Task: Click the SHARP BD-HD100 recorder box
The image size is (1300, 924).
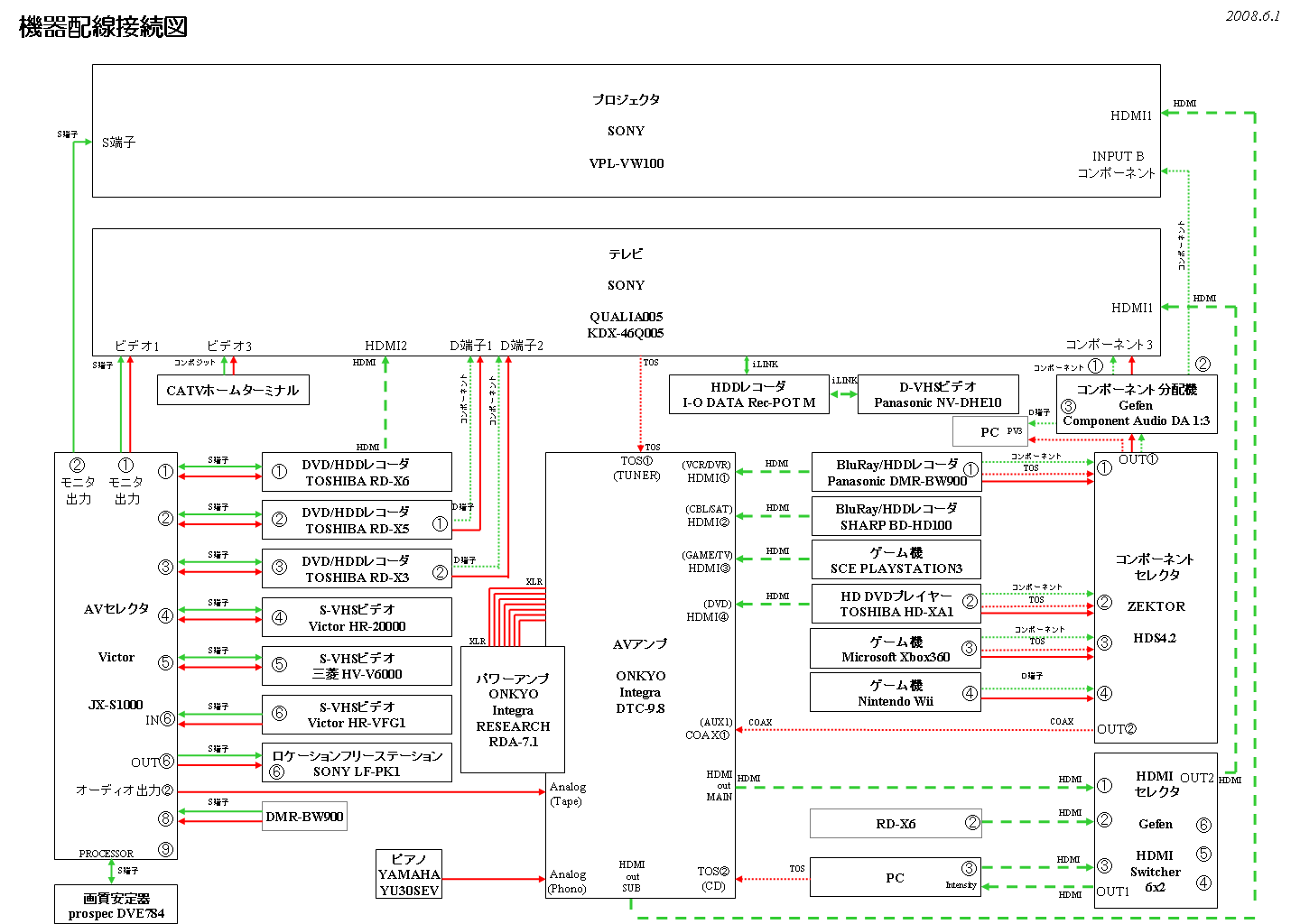Action: click(x=896, y=517)
